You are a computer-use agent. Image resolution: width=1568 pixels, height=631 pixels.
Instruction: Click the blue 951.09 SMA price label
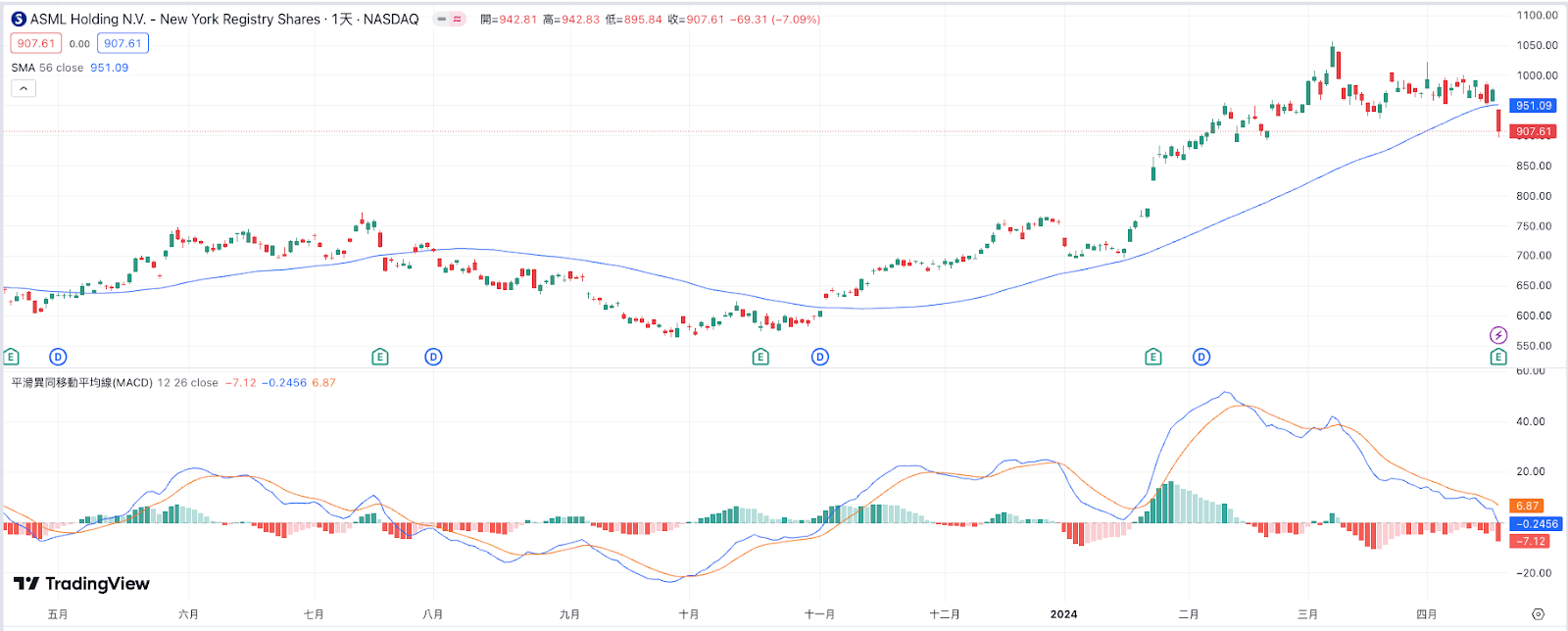click(x=1534, y=106)
